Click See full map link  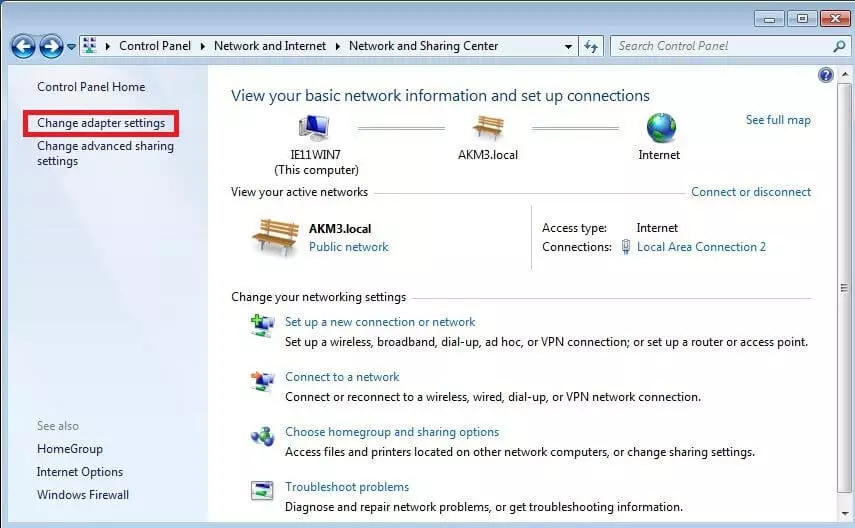pyautogui.click(x=778, y=120)
